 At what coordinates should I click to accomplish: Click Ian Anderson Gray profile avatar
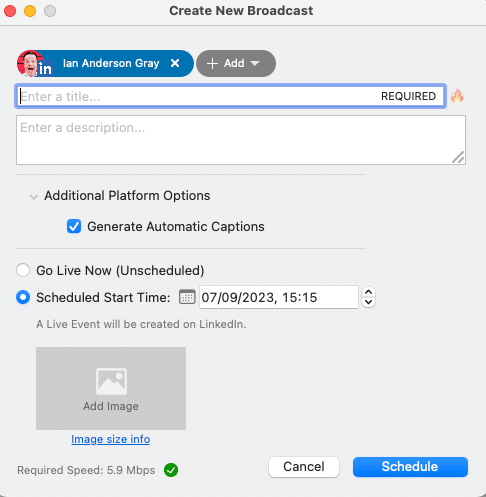31,63
